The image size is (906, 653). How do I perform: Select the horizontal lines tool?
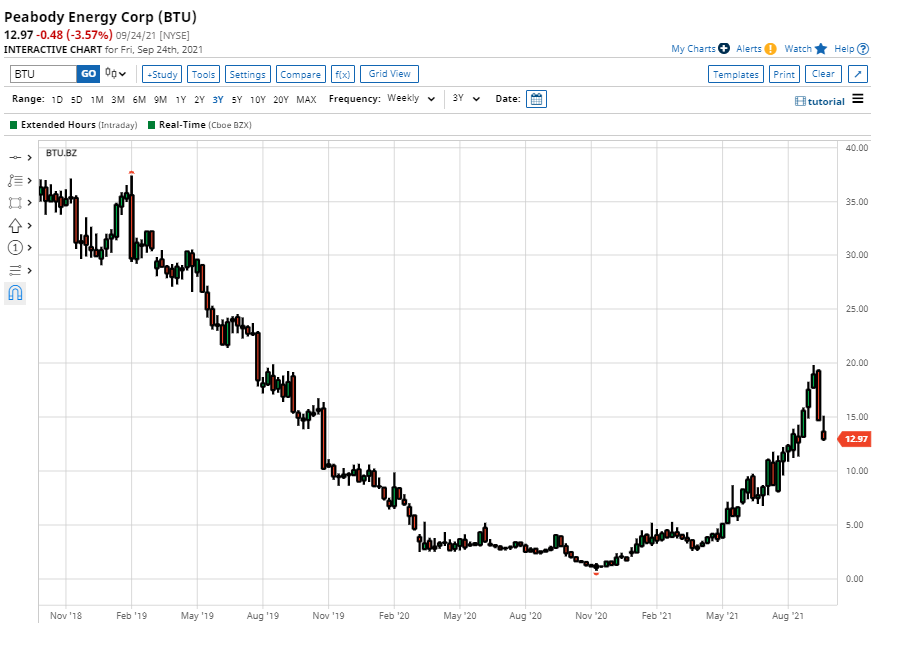coord(15,270)
